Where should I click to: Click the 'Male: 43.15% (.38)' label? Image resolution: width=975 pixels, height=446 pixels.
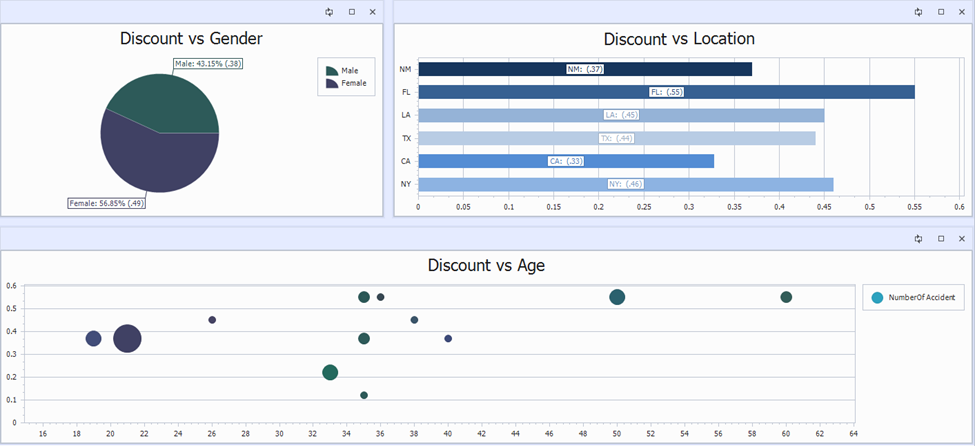tap(208, 63)
